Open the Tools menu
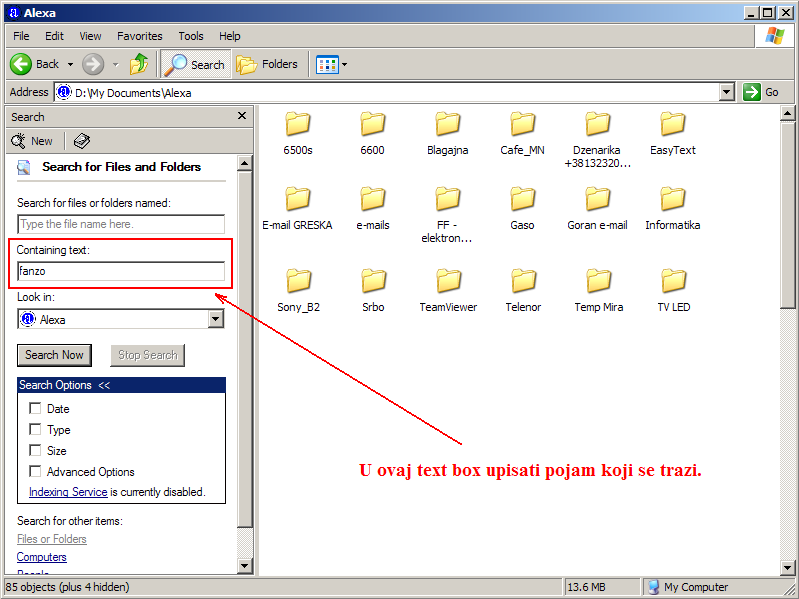The width and height of the screenshot is (799, 599). [x=190, y=36]
